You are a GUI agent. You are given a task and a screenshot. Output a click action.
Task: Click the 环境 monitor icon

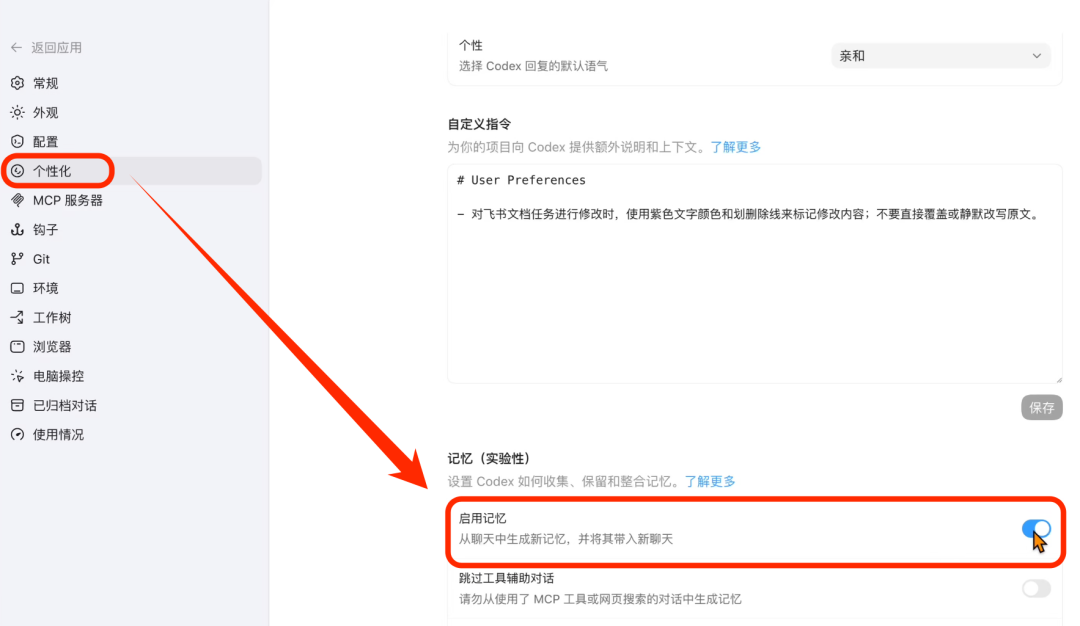click(x=17, y=288)
